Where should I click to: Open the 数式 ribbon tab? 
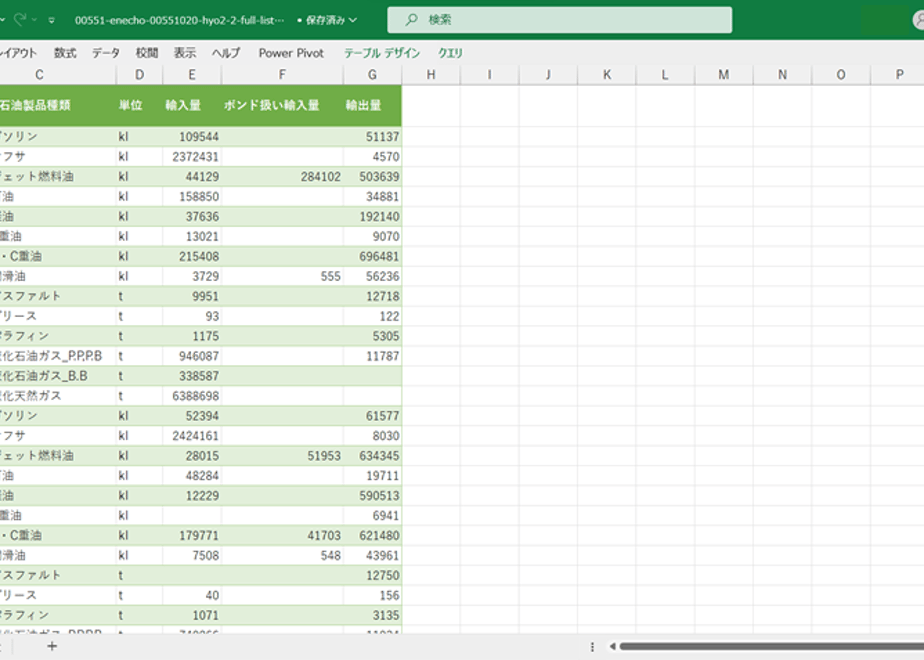coord(65,53)
